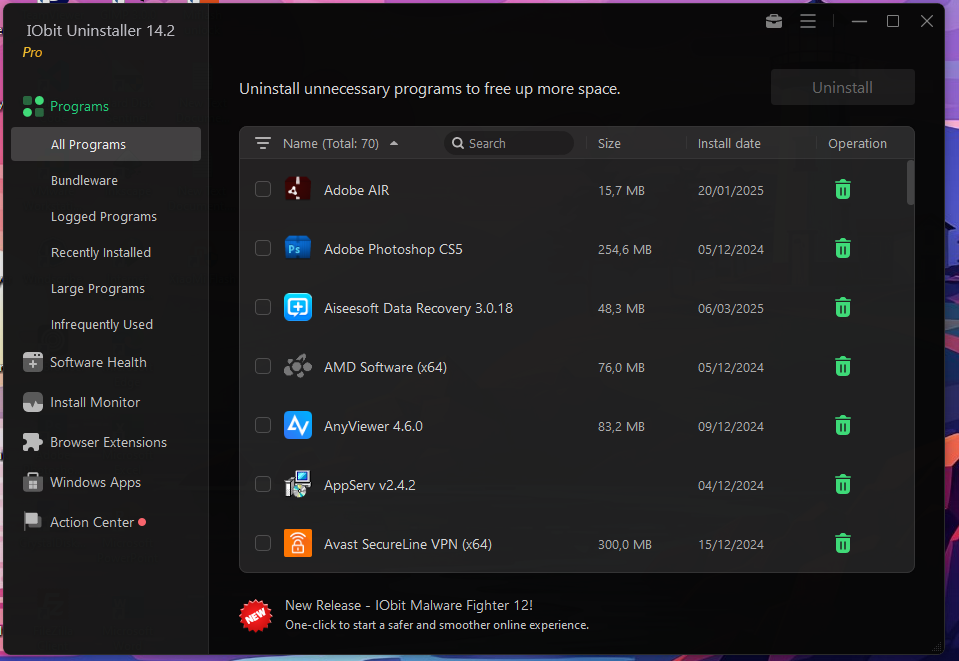This screenshot has width=959, height=661.
Task: Uninstall Adobe Photoshop CS5 via trash icon
Action: [843, 249]
